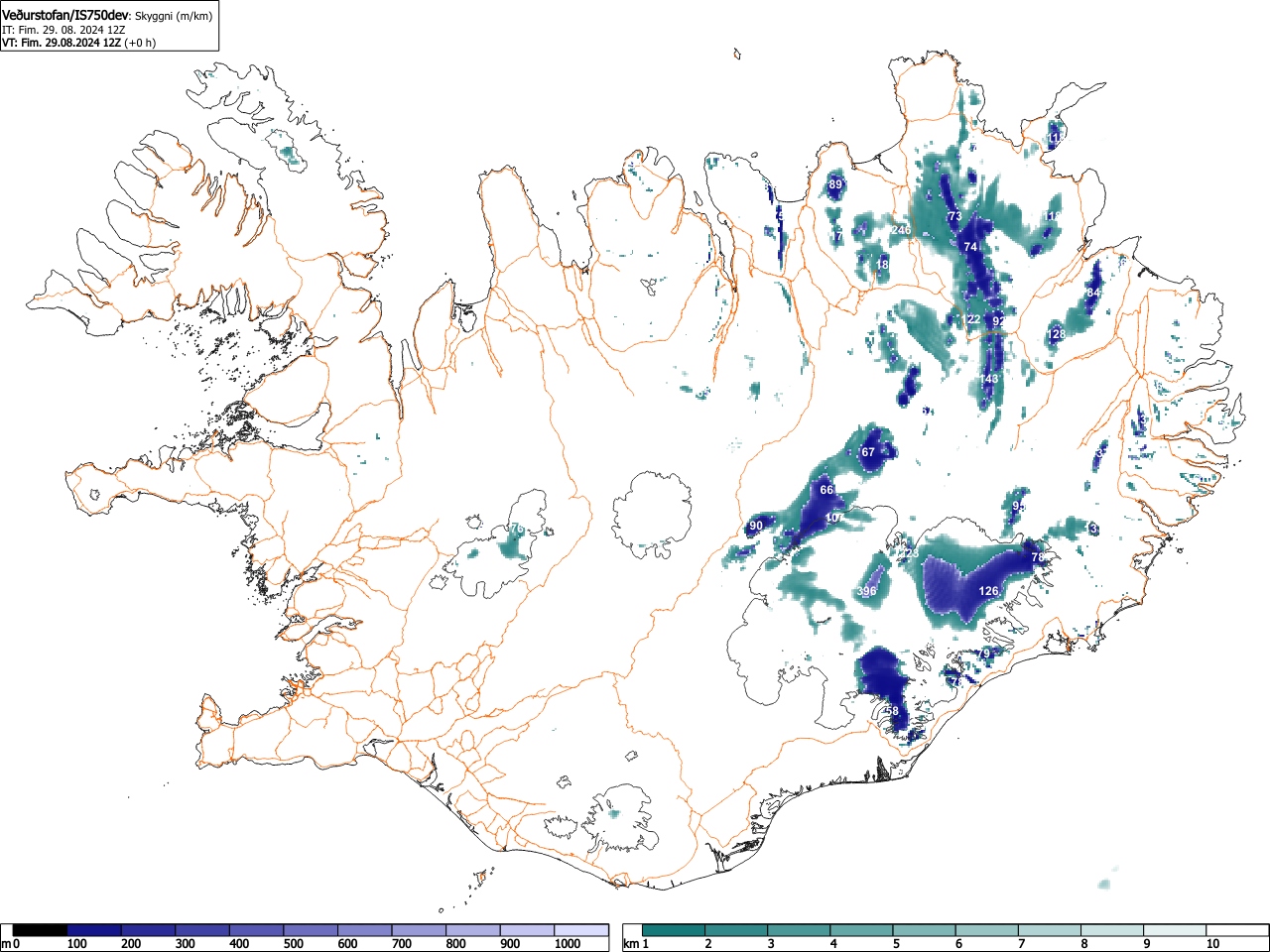Viewport: 1270px width, 952px height.
Task: Click the 'km 1' label on kilometer scale
Action: pos(635,944)
